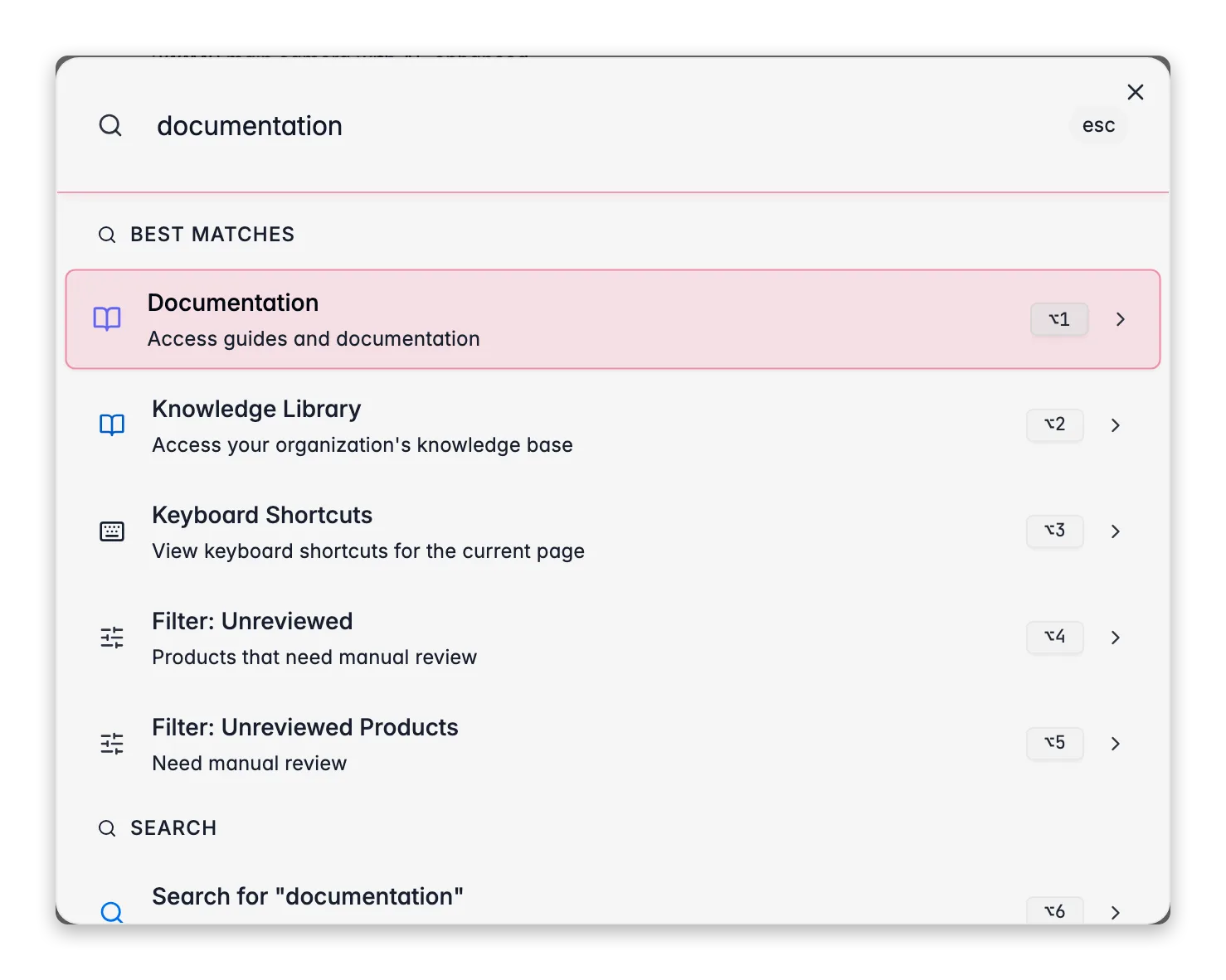Open Keyboard Shortcuts result
The image size is (1226, 980).
coord(613,531)
